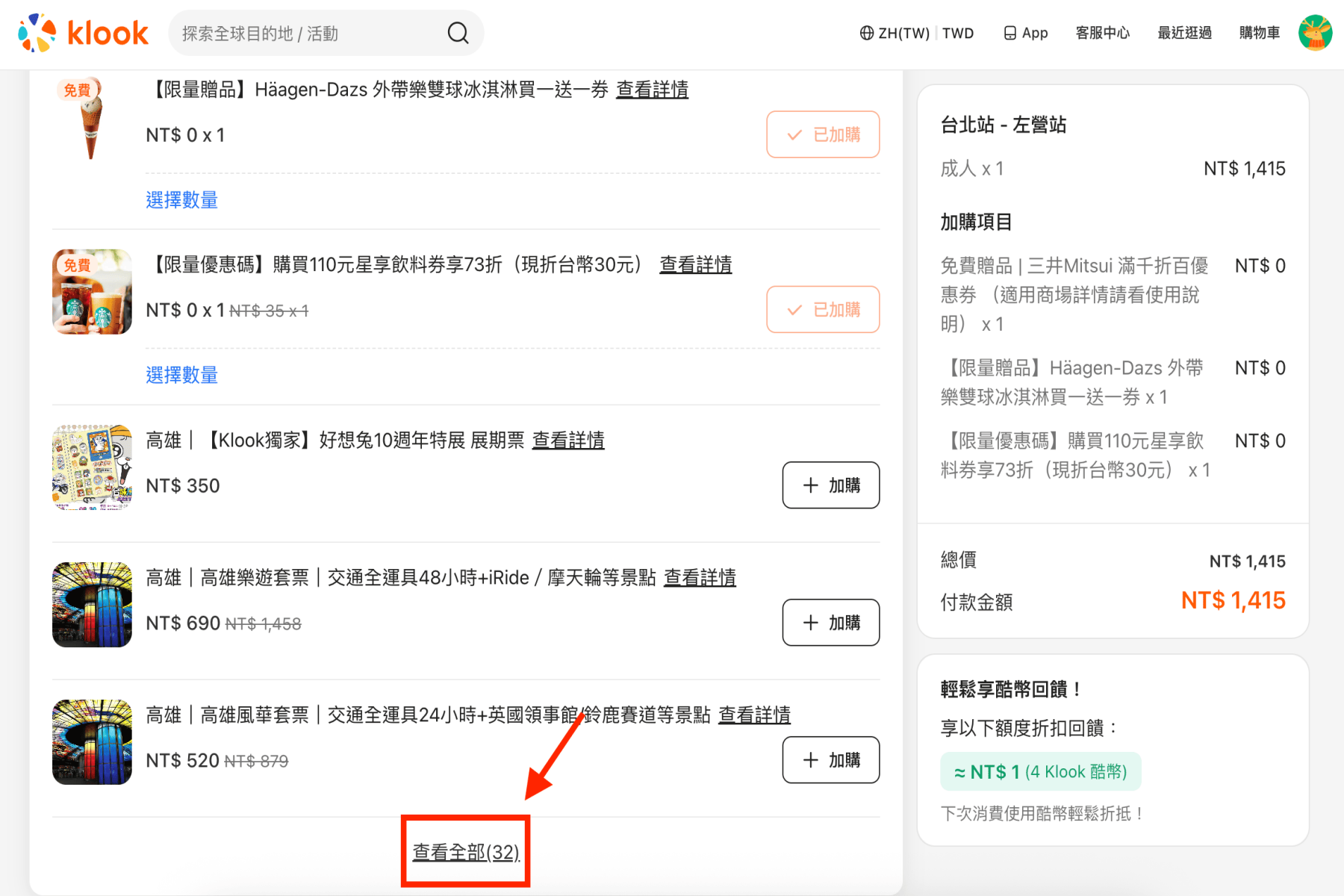This screenshot has width=1344, height=896.
Task: Click the user avatar icon
Action: point(1316,33)
